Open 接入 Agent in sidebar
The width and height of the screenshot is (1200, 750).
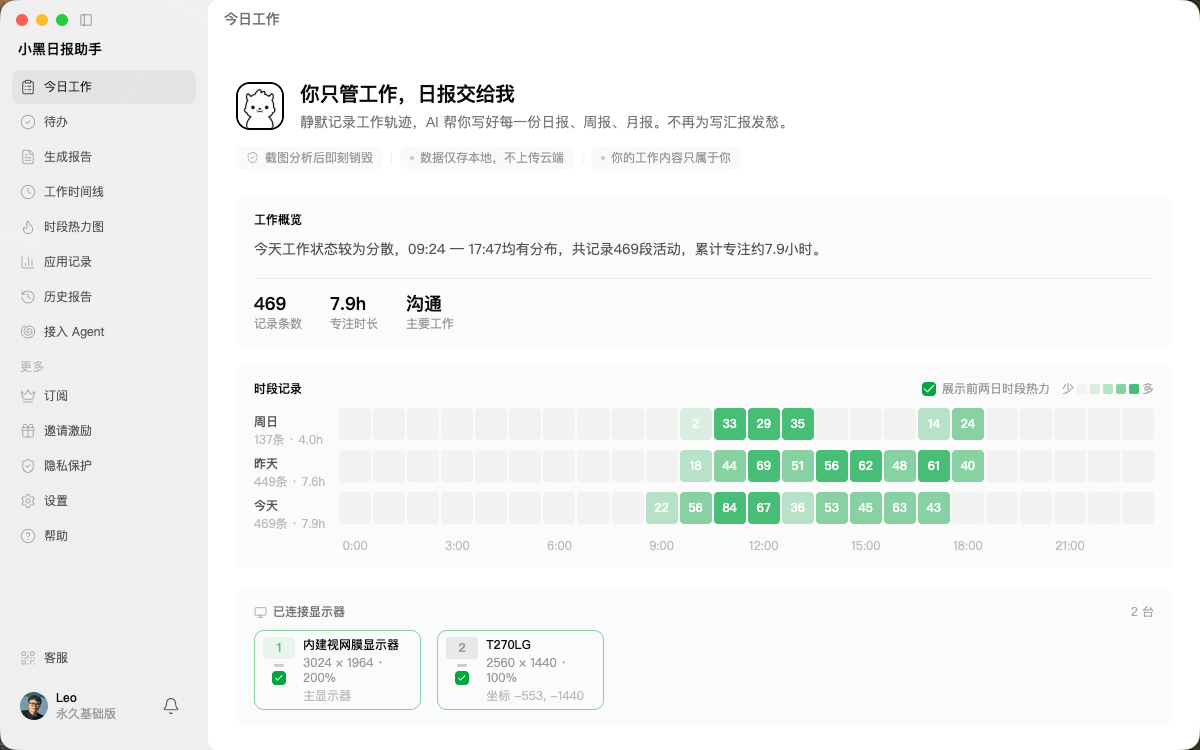104,332
